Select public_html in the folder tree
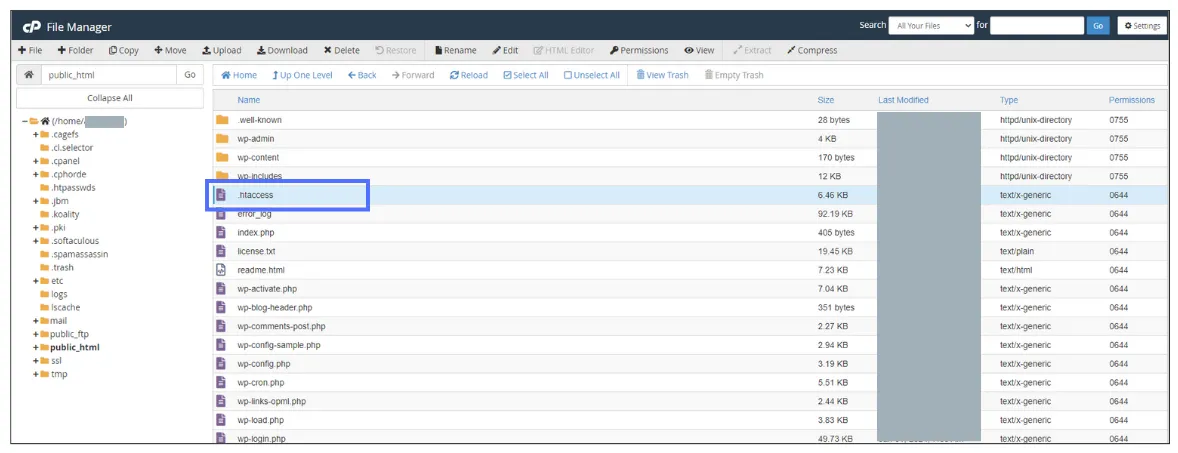This screenshot has width=1178, height=453. point(74,348)
